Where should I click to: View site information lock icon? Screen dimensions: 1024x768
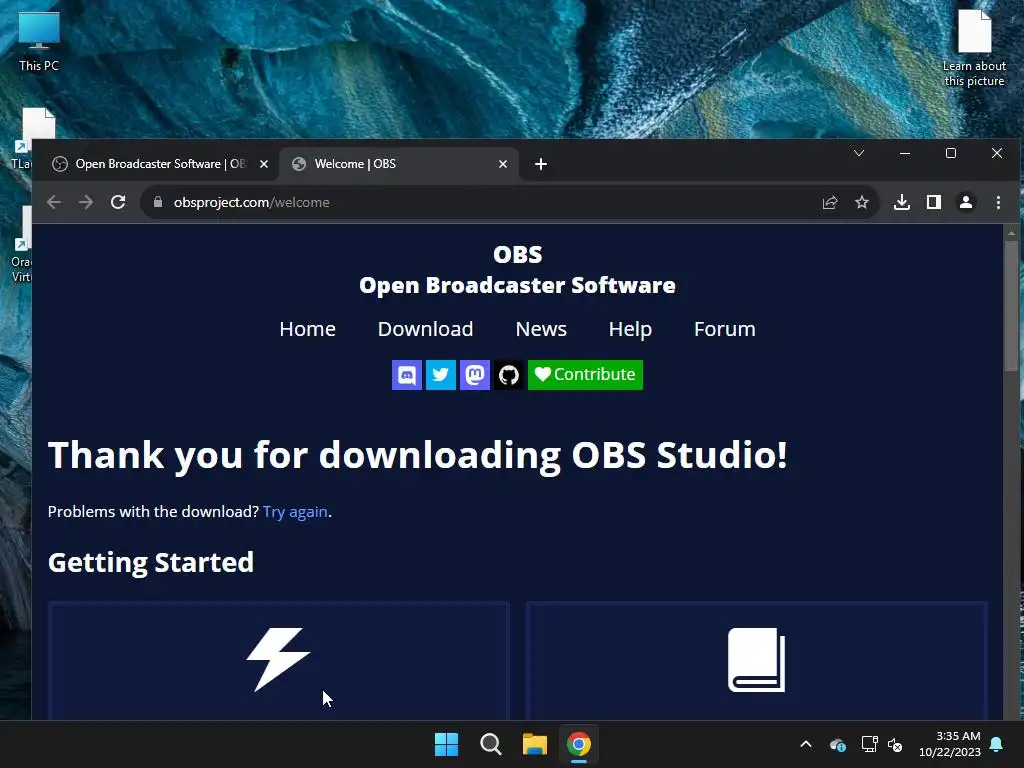click(x=157, y=202)
